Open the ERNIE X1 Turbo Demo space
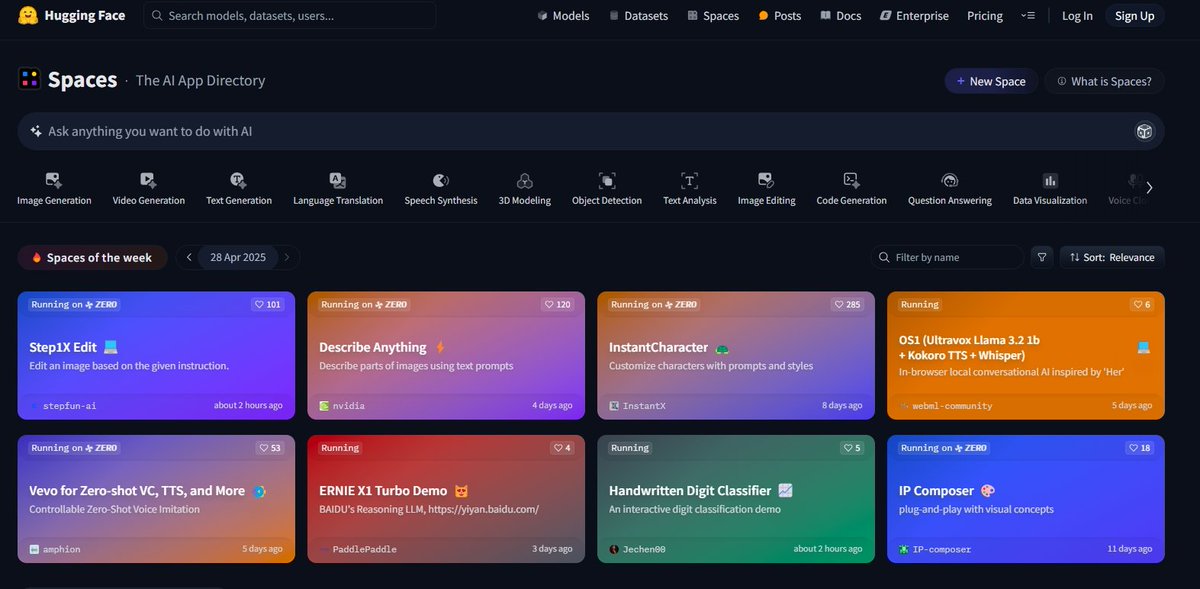 tap(446, 499)
